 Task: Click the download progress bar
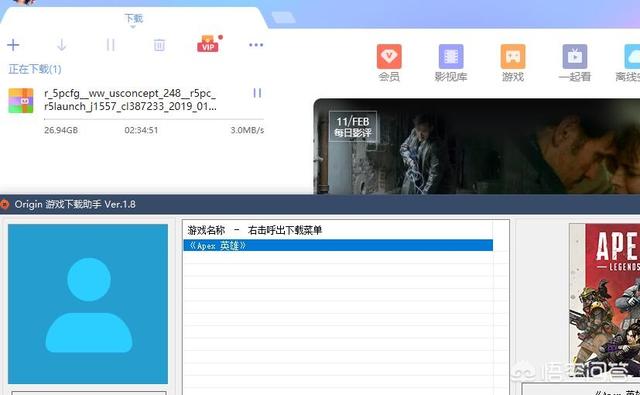point(154,119)
